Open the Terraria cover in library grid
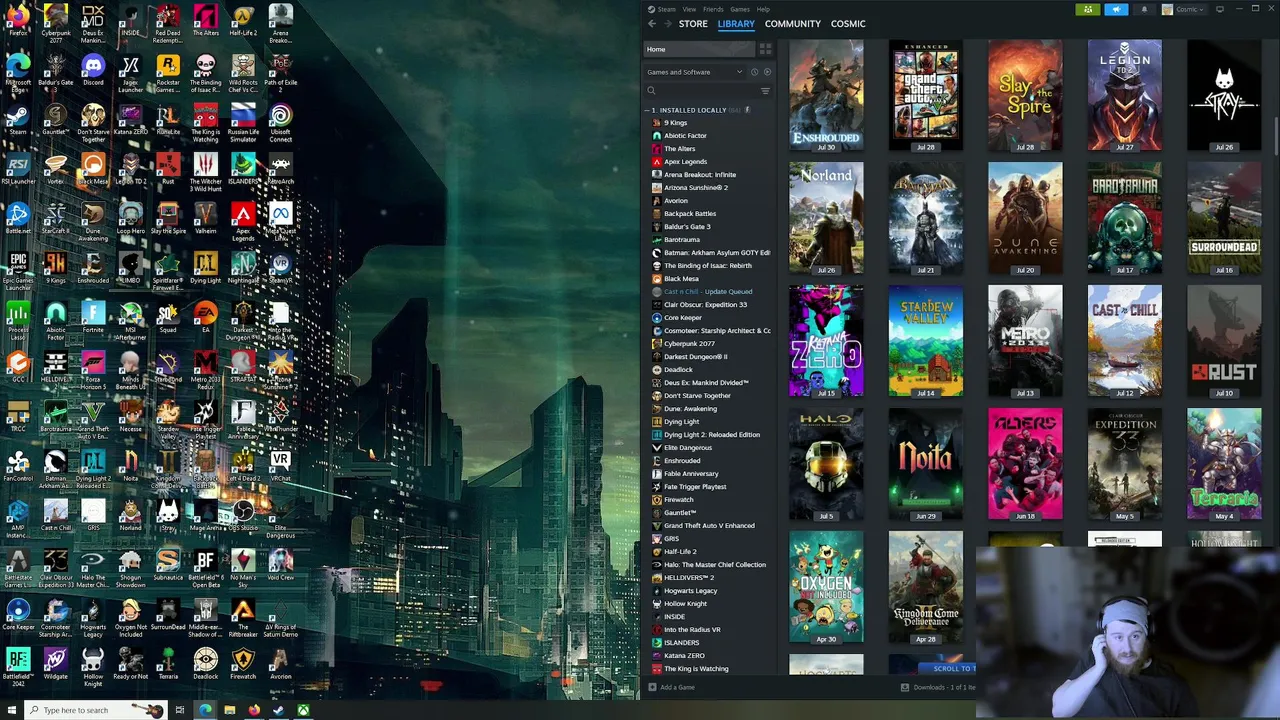Viewport: 1280px width, 720px height. click(1224, 464)
